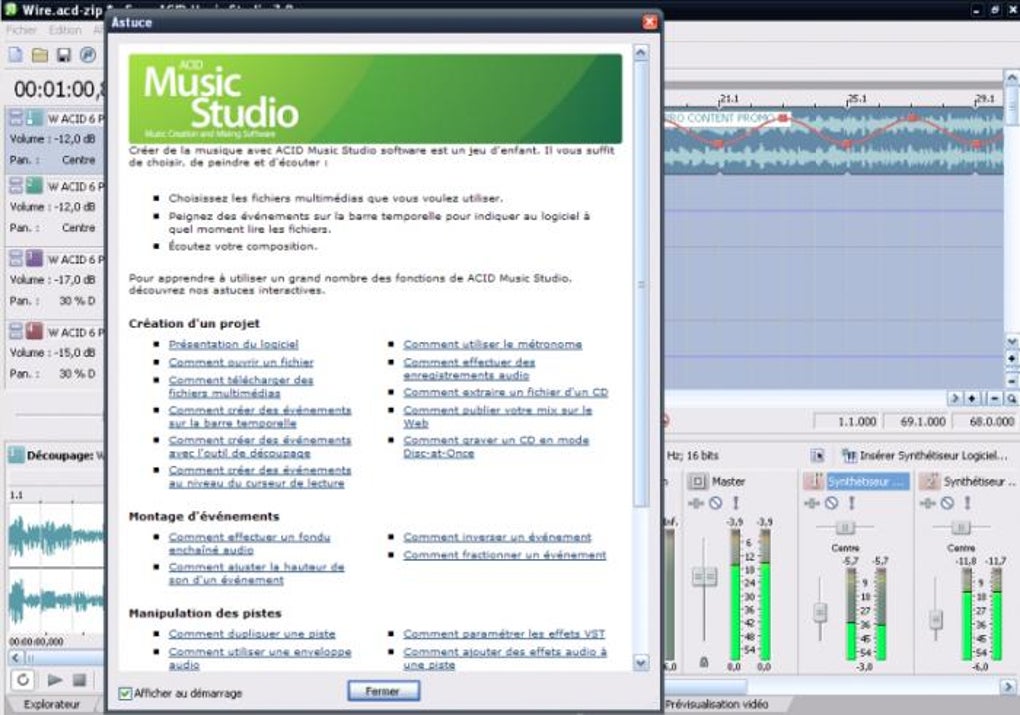Click the loop playback button in Découpage panel
1020x715 pixels.
(x=23, y=680)
